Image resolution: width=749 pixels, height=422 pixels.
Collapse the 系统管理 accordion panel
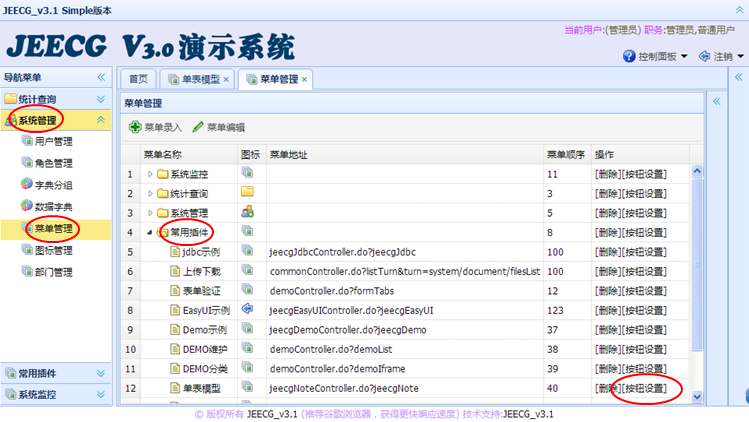point(101,120)
